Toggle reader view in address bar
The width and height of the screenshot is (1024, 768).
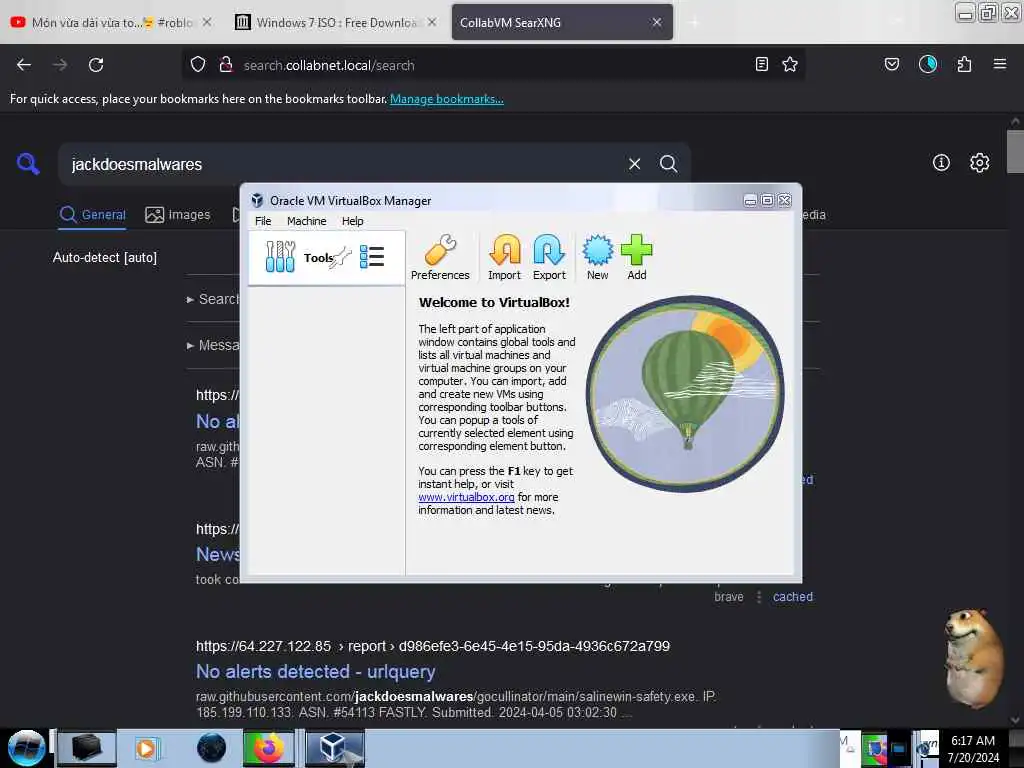pos(761,64)
